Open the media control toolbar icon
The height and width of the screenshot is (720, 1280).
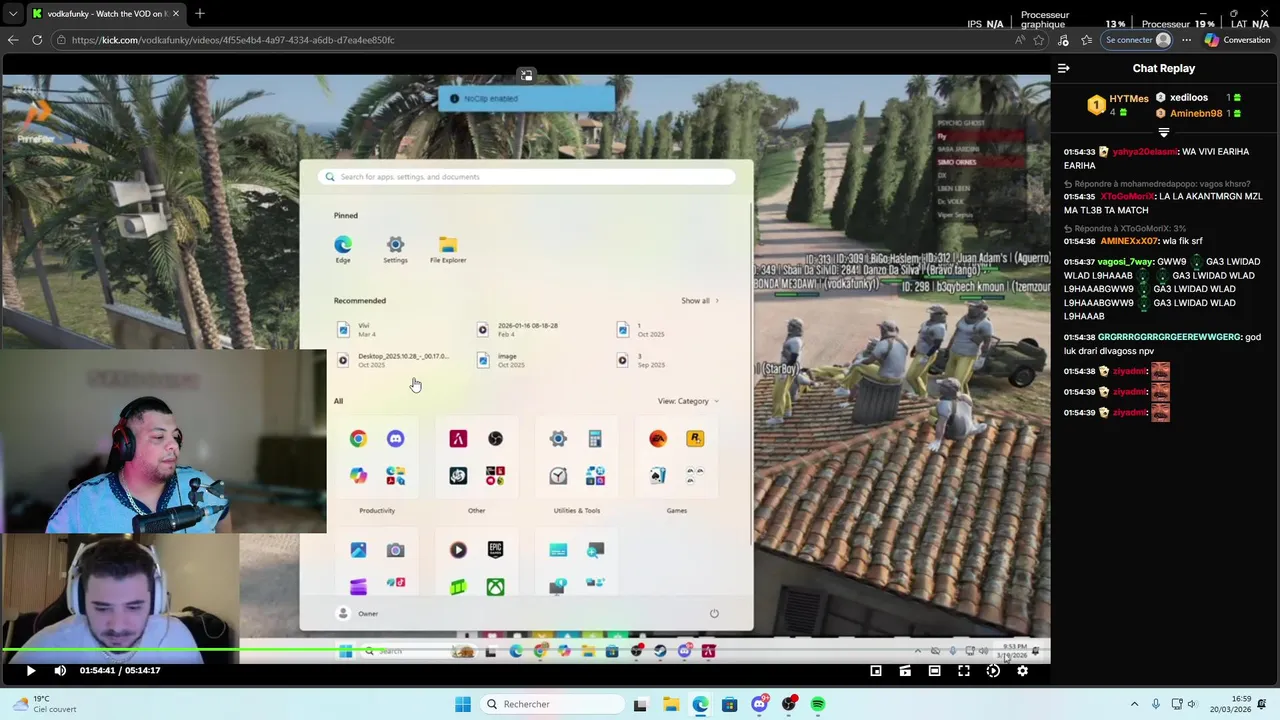coord(1063,40)
